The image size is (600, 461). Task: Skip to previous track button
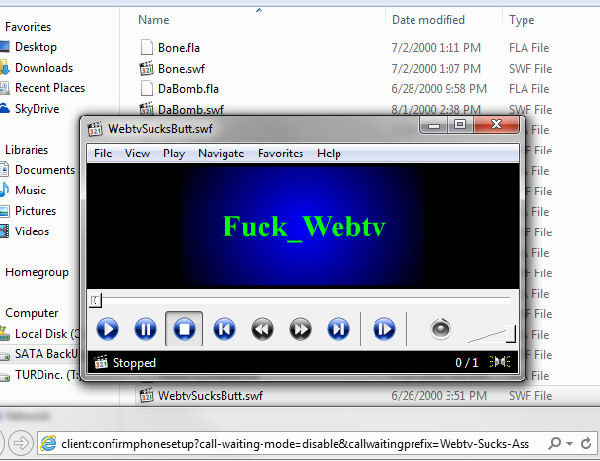[224, 329]
